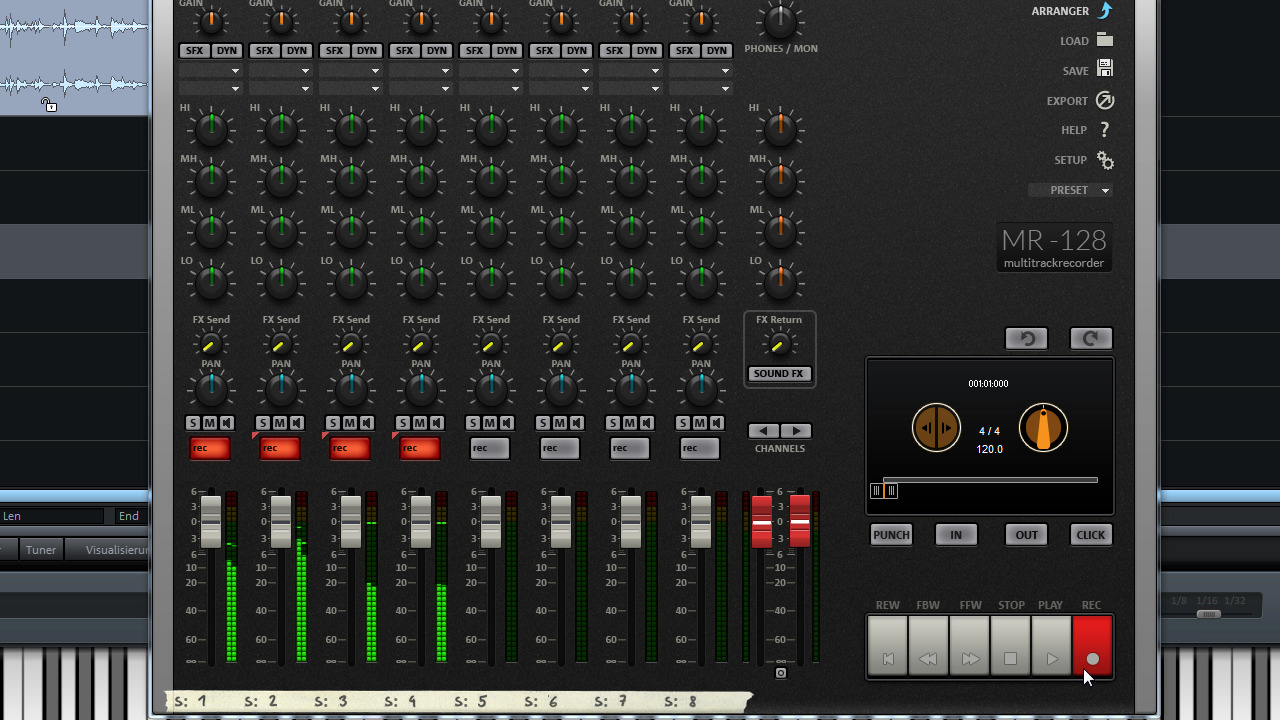Screen dimensions: 1280x720
Task: Click PHONES / MON knob
Action: pos(779,22)
